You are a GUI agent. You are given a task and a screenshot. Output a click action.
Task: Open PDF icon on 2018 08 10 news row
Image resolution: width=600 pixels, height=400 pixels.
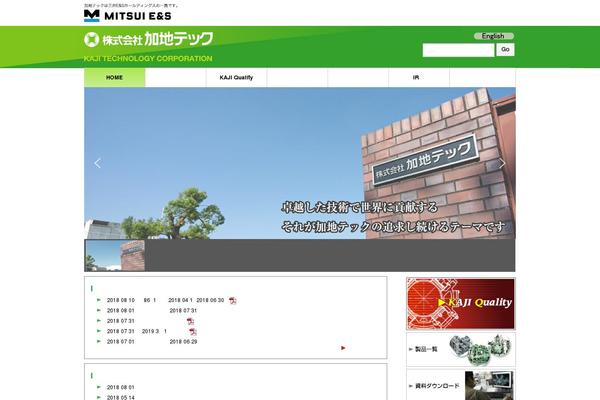click(233, 300)
